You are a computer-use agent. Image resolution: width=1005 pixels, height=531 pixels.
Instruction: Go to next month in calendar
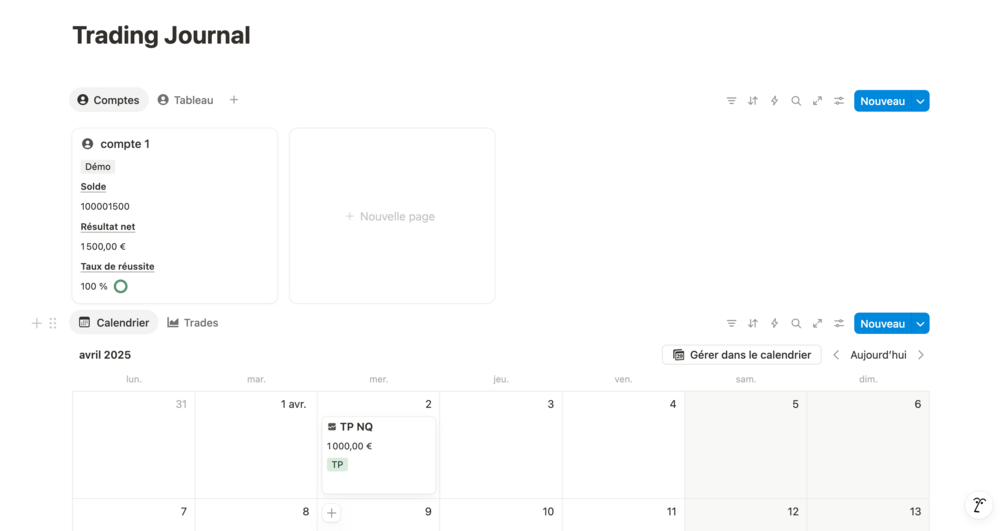point(921,355)
